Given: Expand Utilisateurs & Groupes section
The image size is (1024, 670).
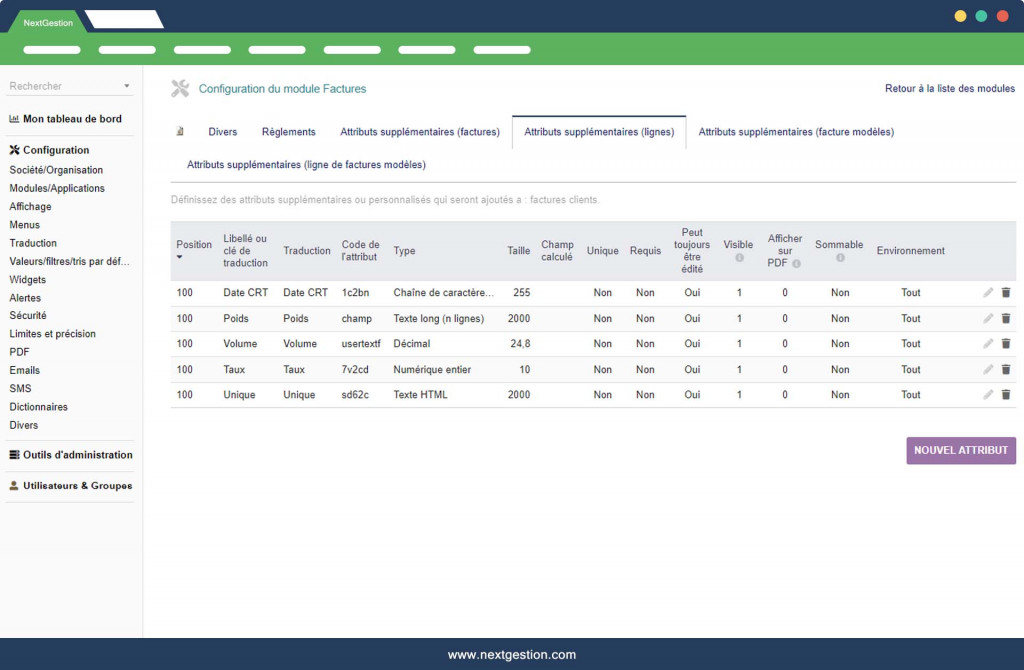Looking at the screenshot, I should (70, 486).
